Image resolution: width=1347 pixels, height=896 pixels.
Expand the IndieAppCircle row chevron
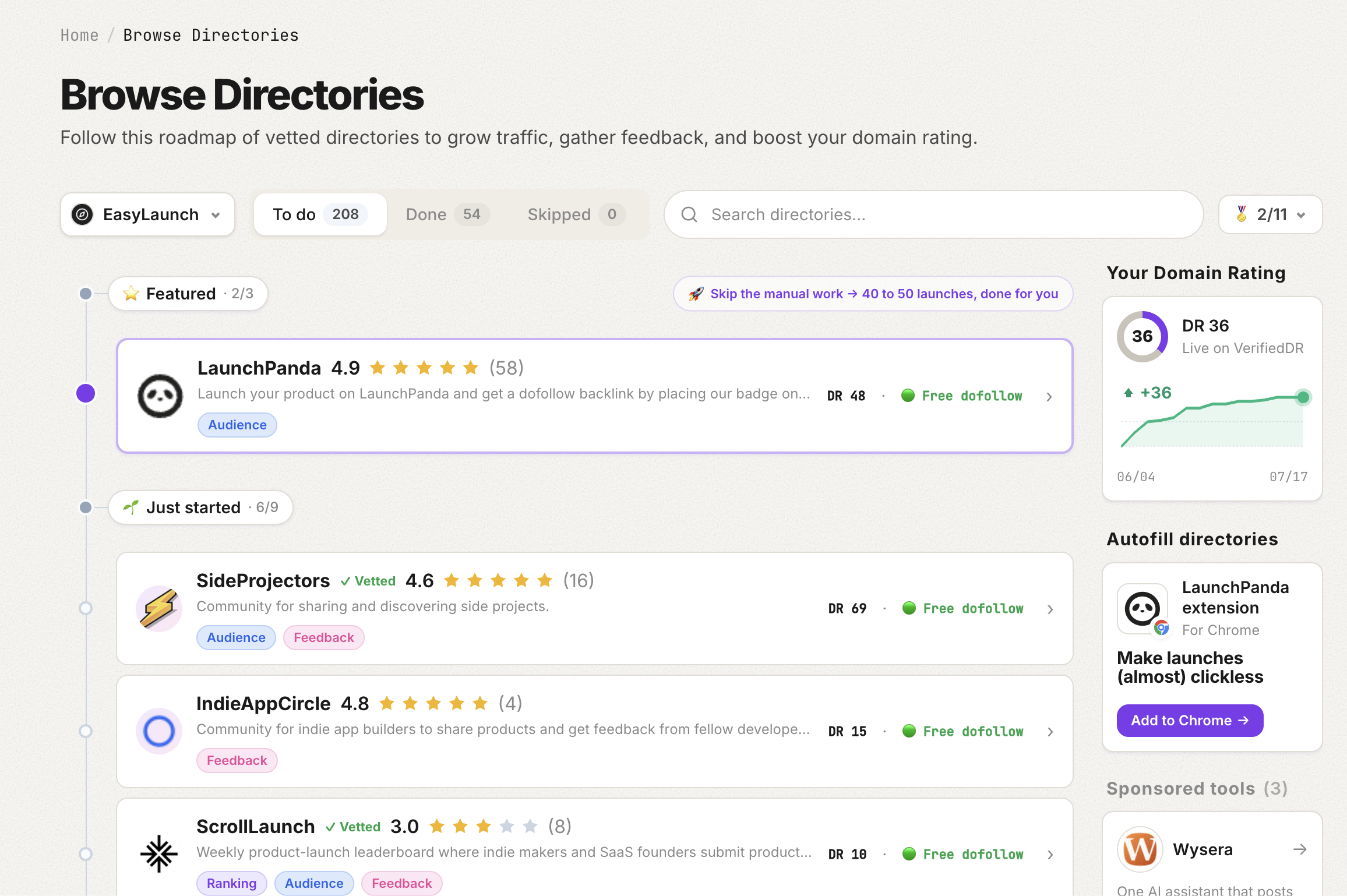point(1050,732)
